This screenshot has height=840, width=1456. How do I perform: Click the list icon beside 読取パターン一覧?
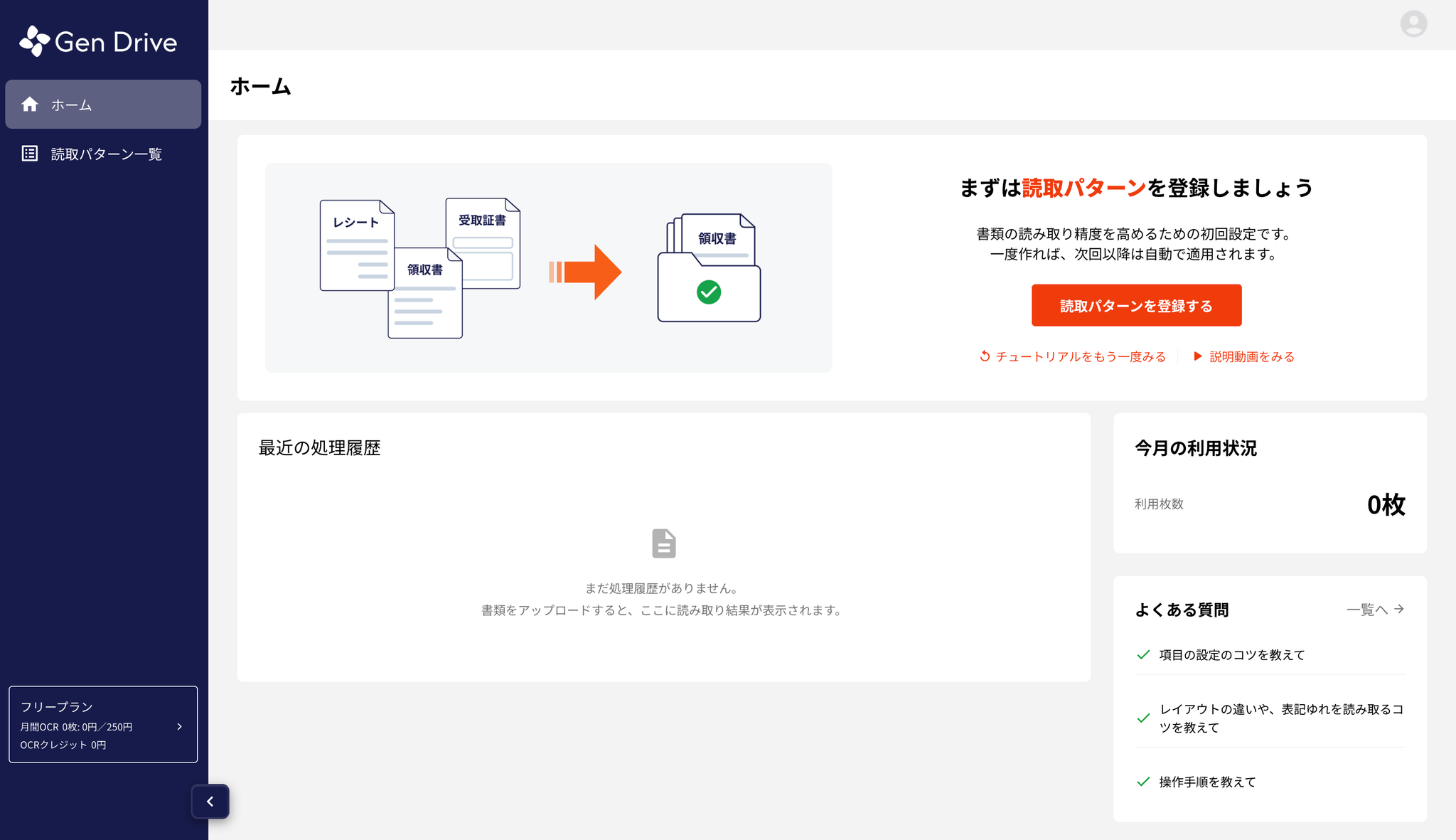click(30, 154)
